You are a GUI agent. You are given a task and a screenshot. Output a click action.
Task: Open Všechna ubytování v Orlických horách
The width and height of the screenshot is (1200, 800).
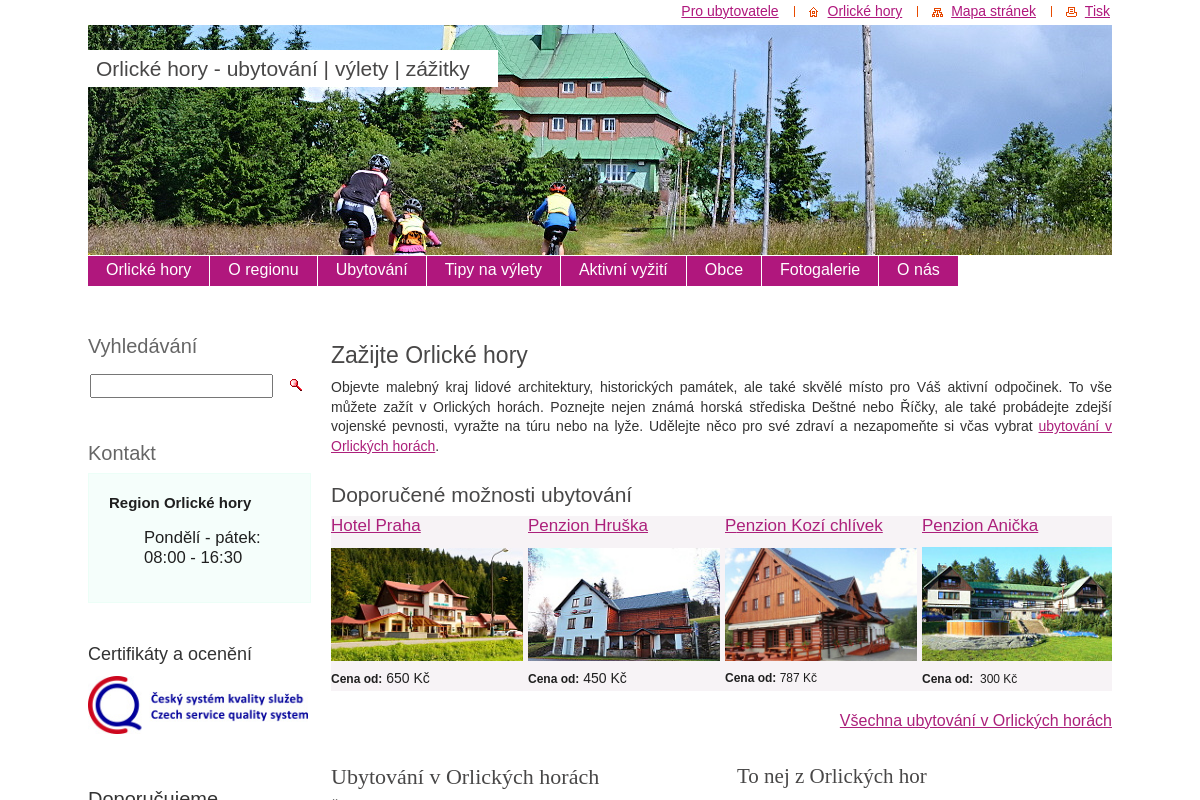(975, 720)
